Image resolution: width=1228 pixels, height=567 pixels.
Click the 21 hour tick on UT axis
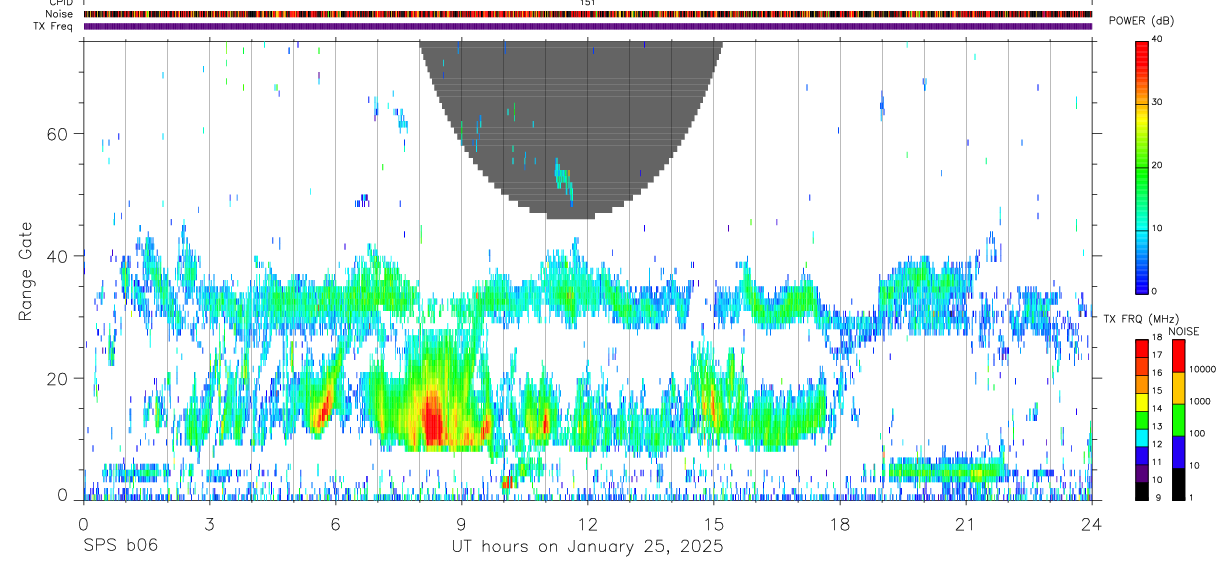point(966,522)
